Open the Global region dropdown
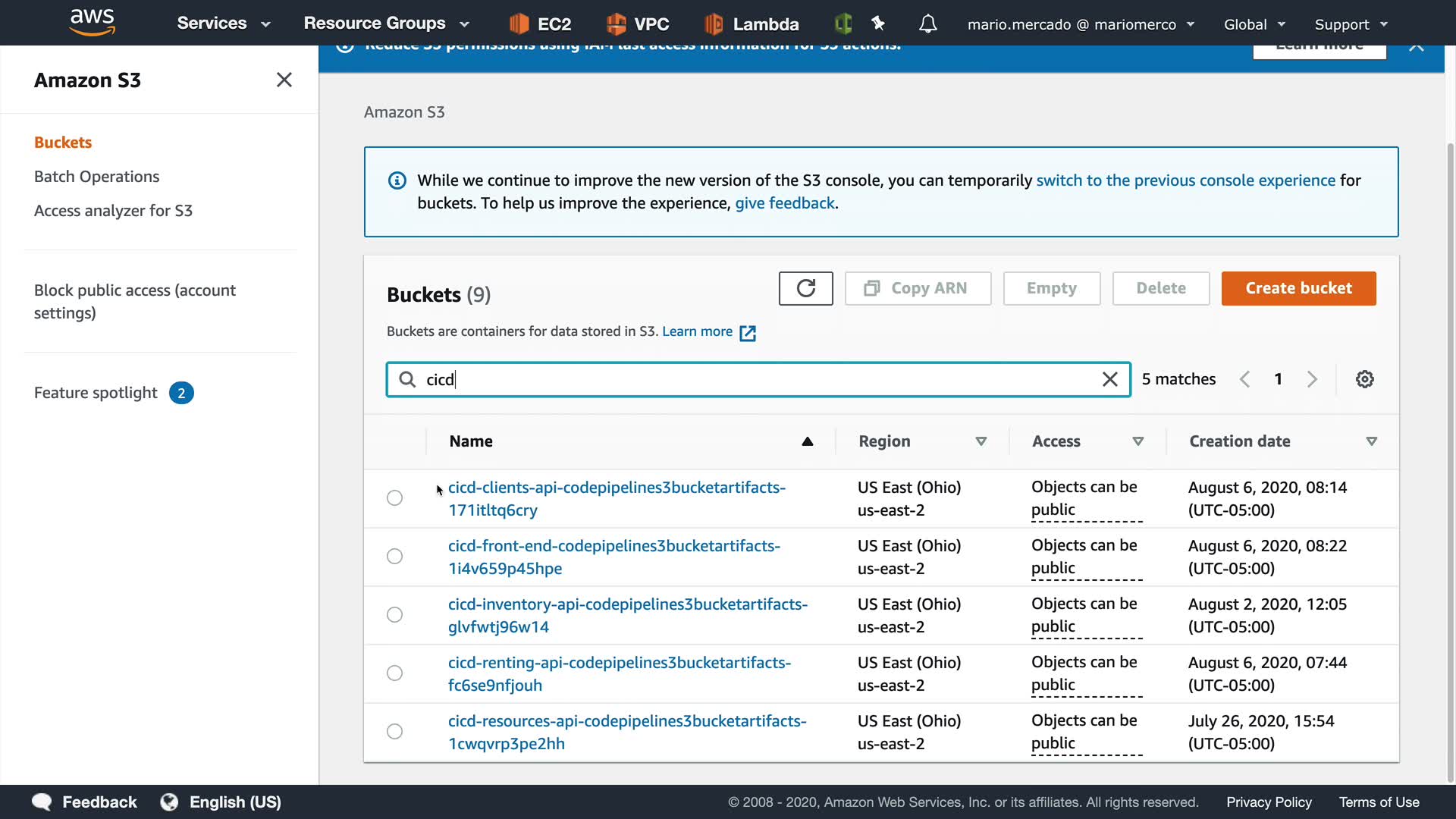Viewport: 1456px width, 819px height. pos(1254,24)
